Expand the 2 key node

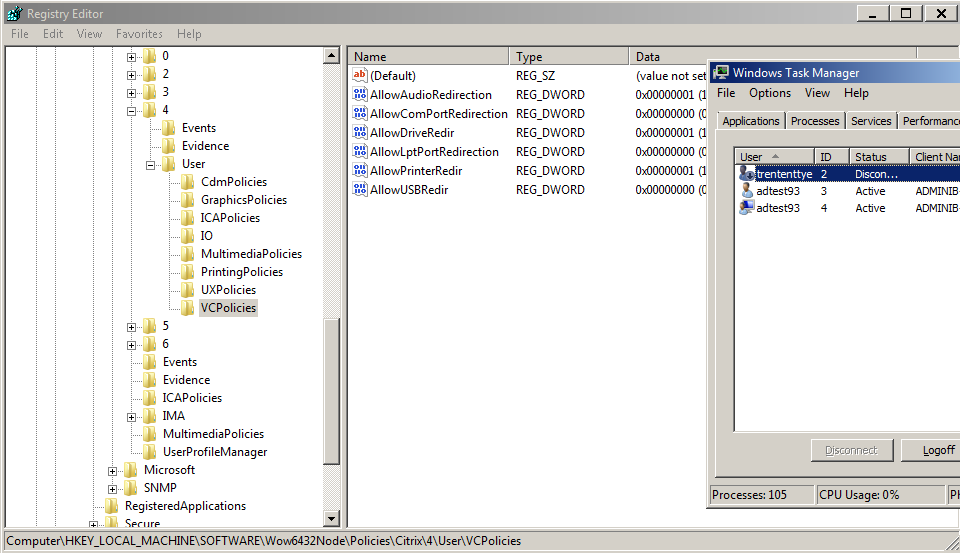coord(131,75)
